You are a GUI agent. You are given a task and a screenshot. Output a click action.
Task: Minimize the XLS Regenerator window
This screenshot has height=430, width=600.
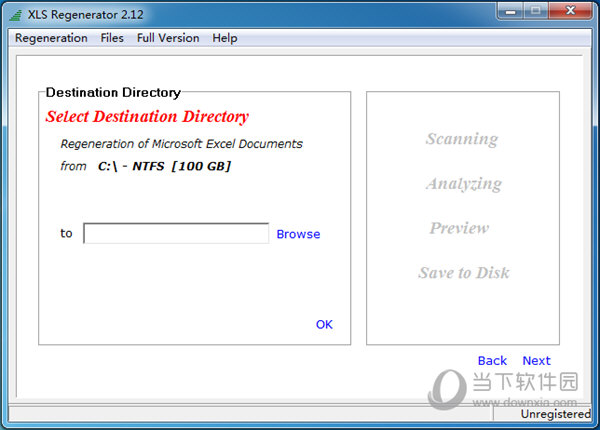point(512,11)
